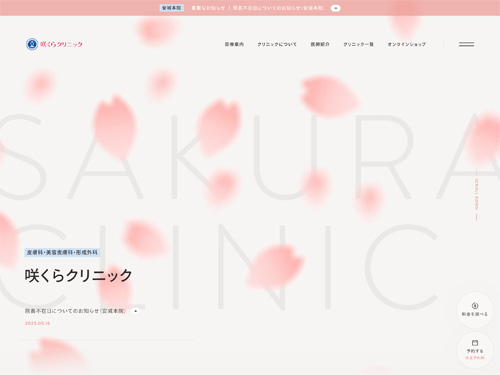The height and width of the screenshot is (375, 500).
Task: Click the 皮膚科・美容皮膚科・形成外科 label
Action: [x=62, y=252]
